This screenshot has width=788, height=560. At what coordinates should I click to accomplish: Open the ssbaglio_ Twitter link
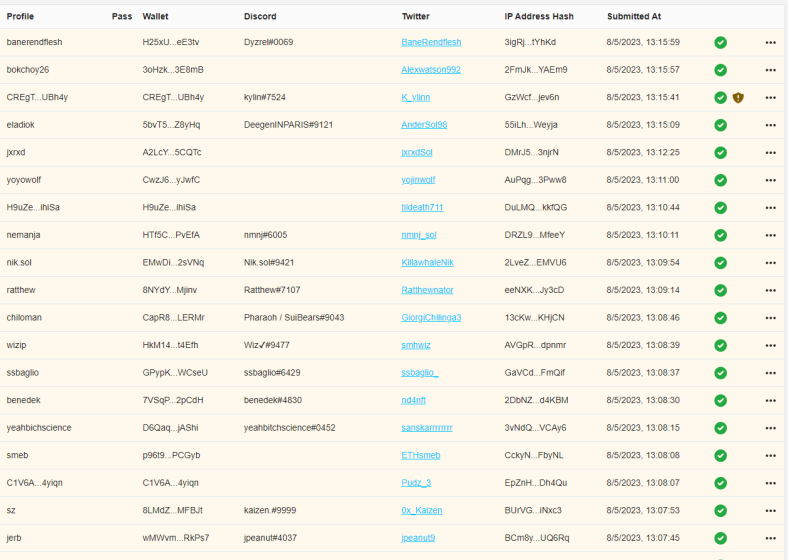[420, 373]
